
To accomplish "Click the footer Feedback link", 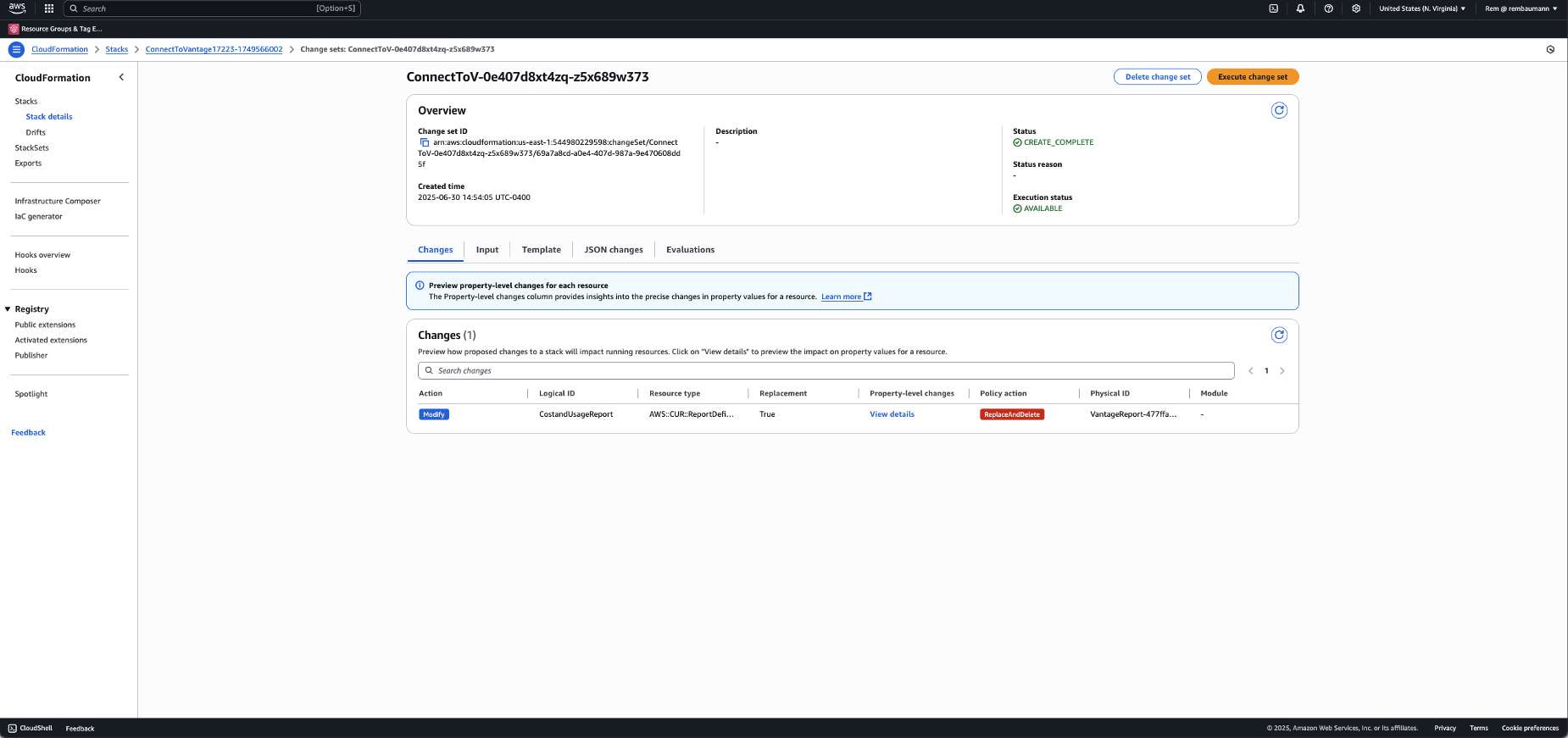I will coord(80,729).
